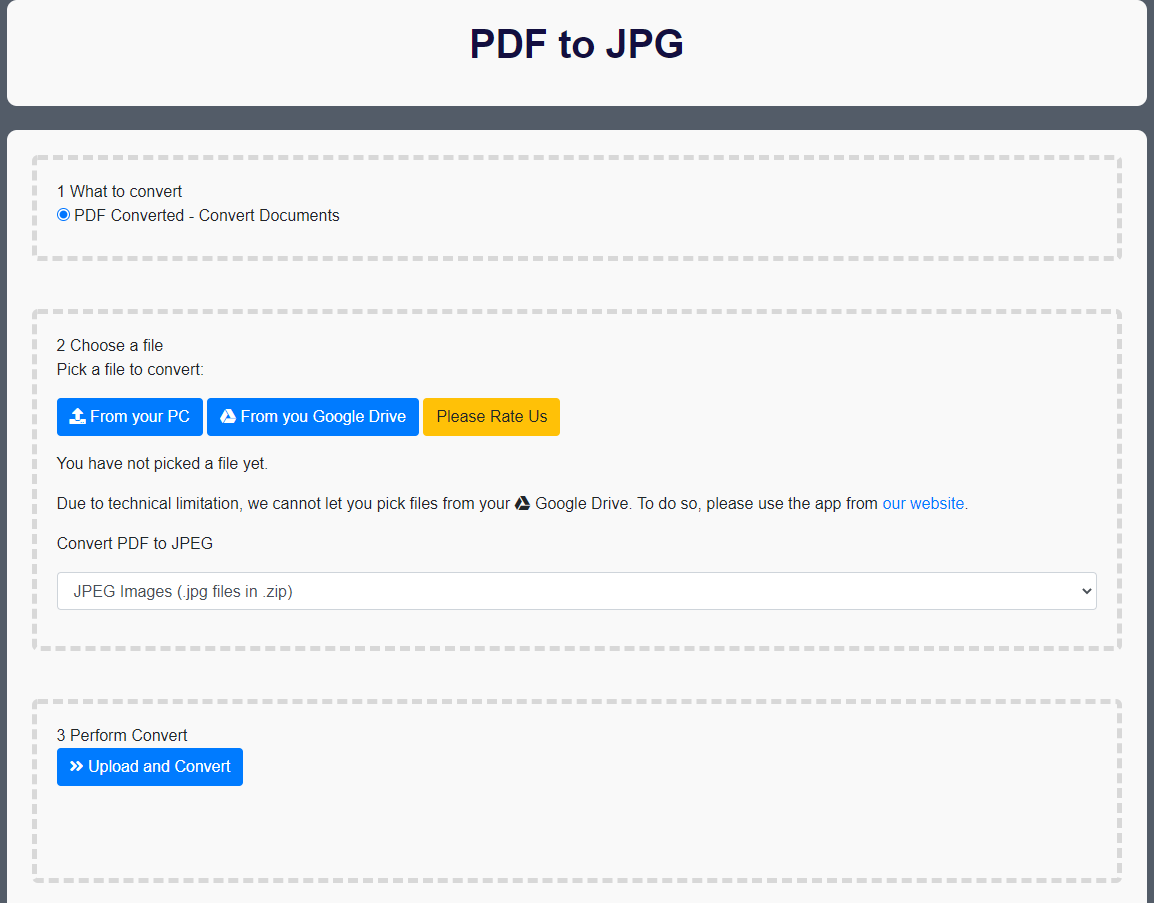The width and height of the screenshot is (1154, 903).
Task: Click the double-chevron icon on Upload and Convert
Action: pyautogui.click(x=76, y=767)
